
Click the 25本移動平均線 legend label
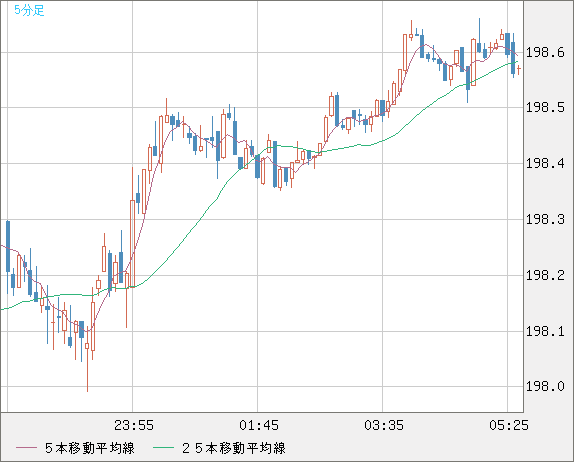coord(234,448)
